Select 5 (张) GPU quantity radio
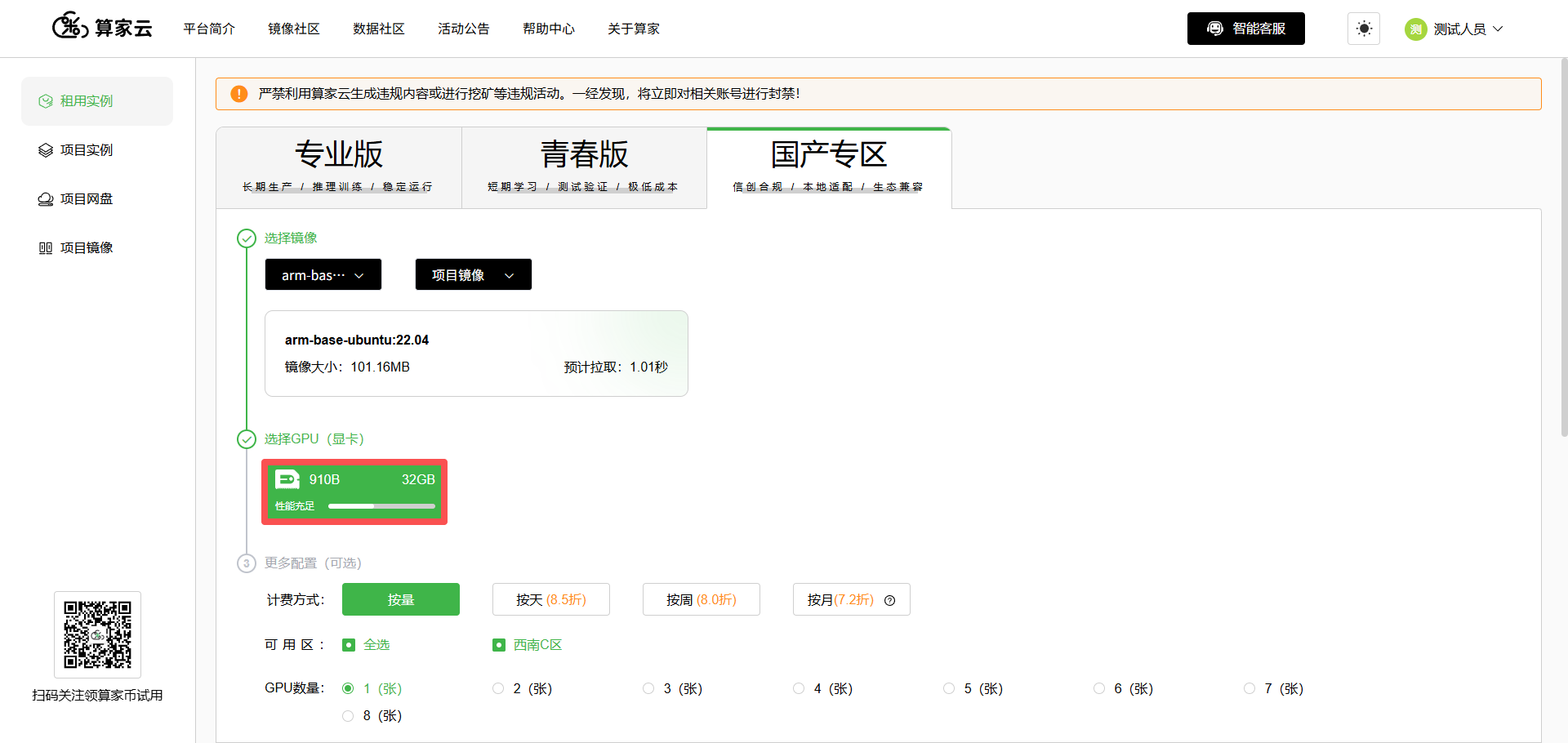The image size is (1568, 743). point(949,688)
